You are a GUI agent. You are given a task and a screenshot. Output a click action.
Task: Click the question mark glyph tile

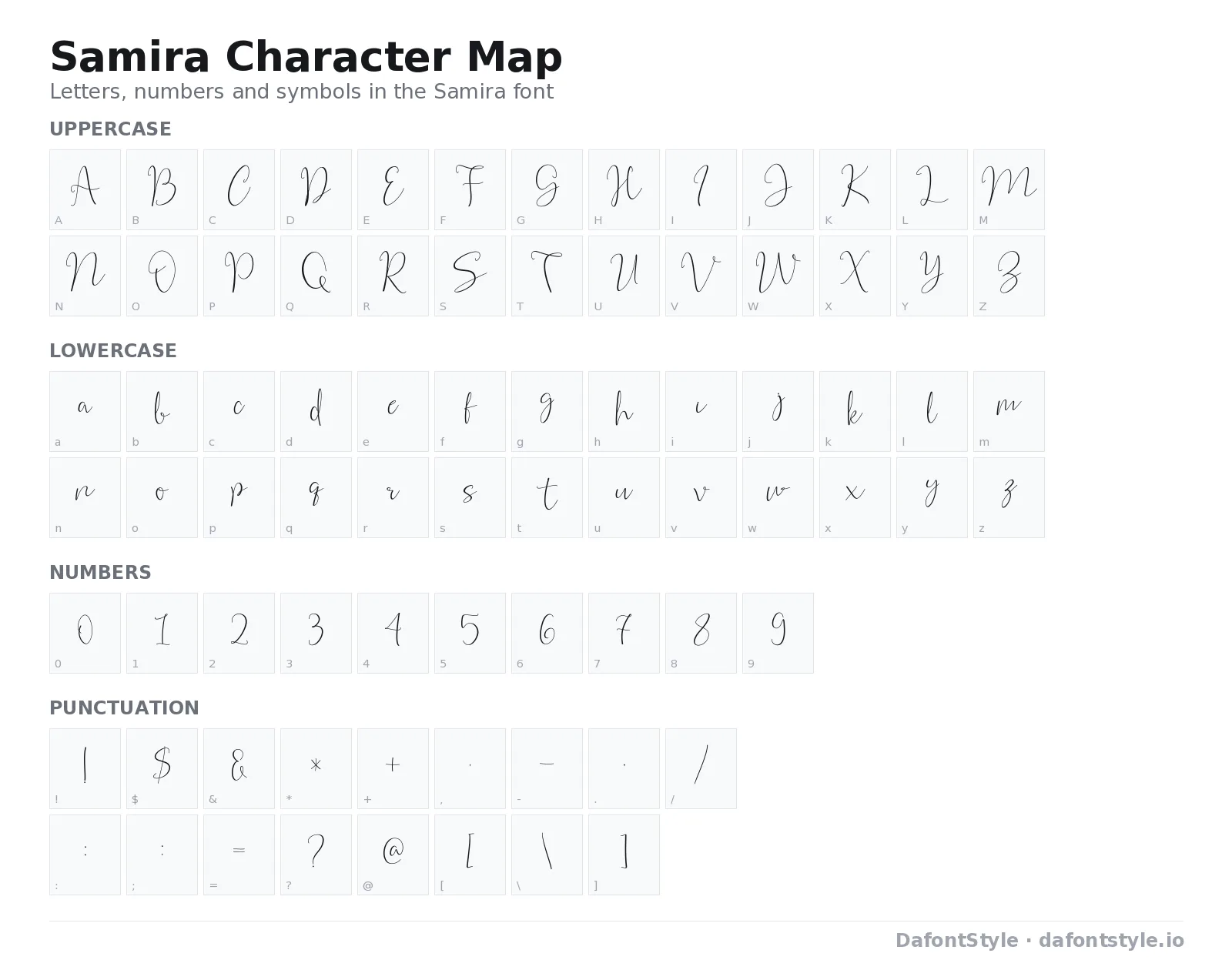point(316,855)
